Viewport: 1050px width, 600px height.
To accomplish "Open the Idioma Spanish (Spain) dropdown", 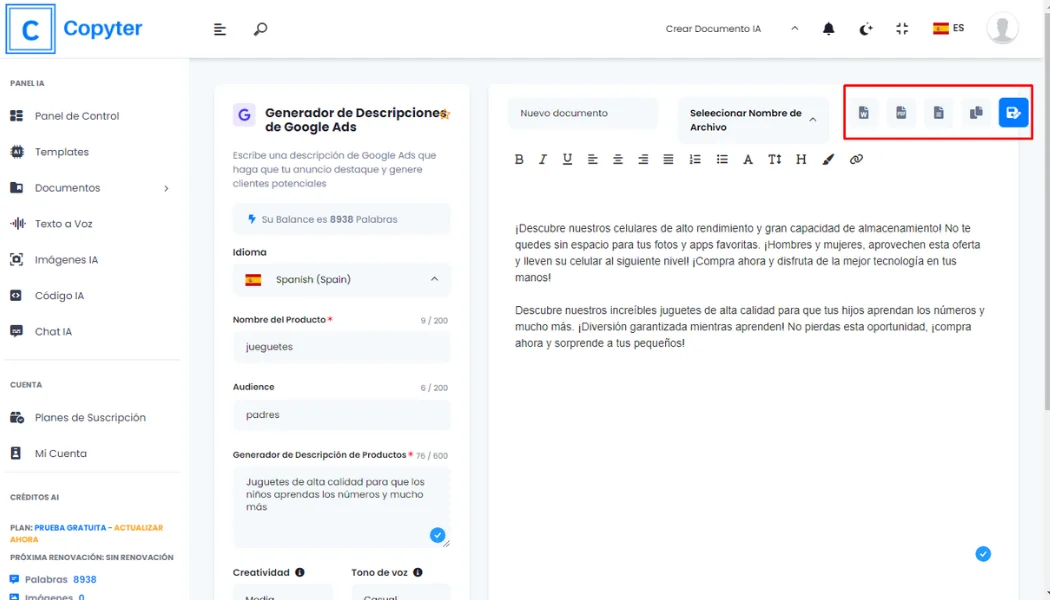I will click(341, 280).
